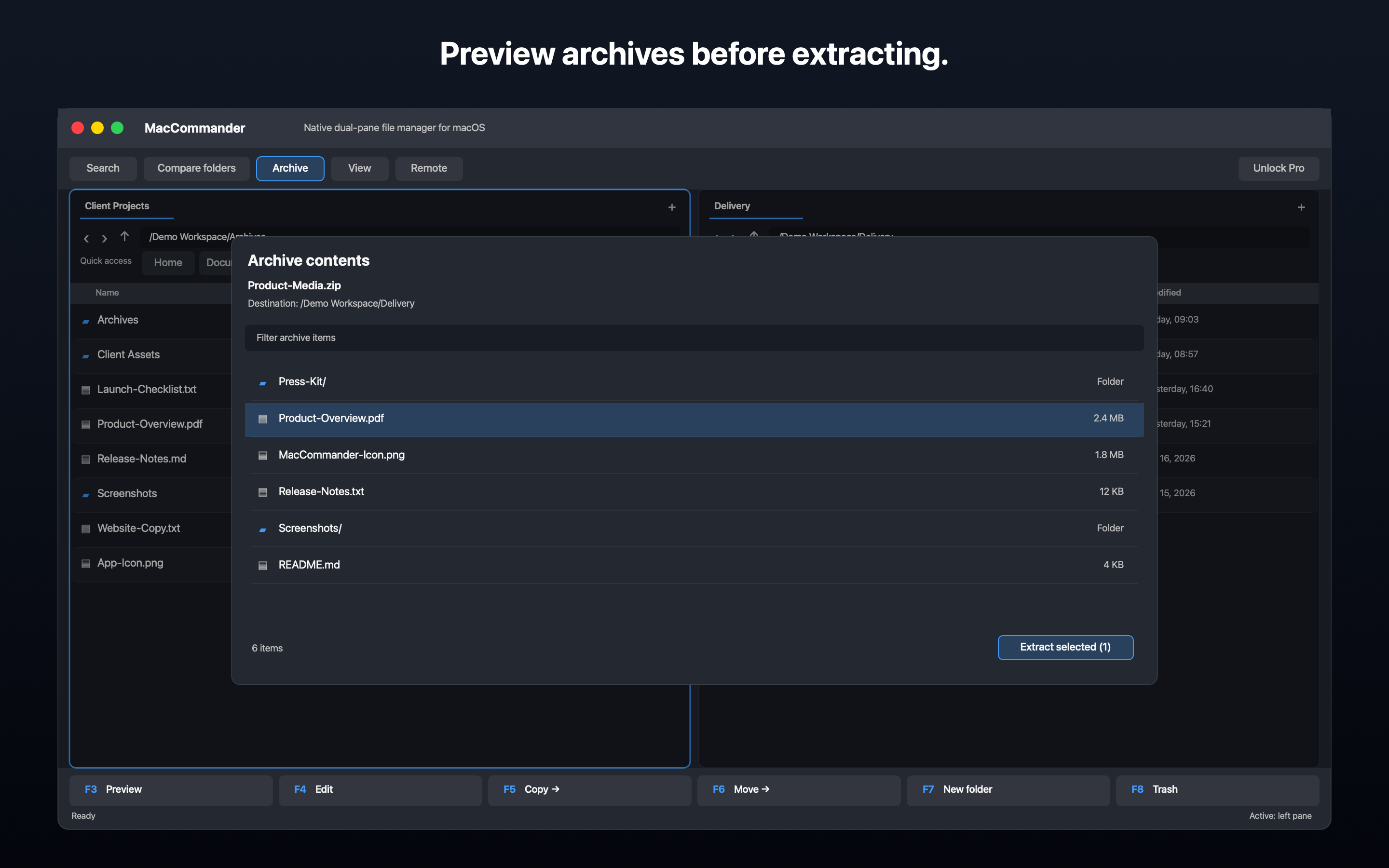Go to parent folder with up arrow
The height and width of the screenshot is (868, 1389).
point(124,236)
